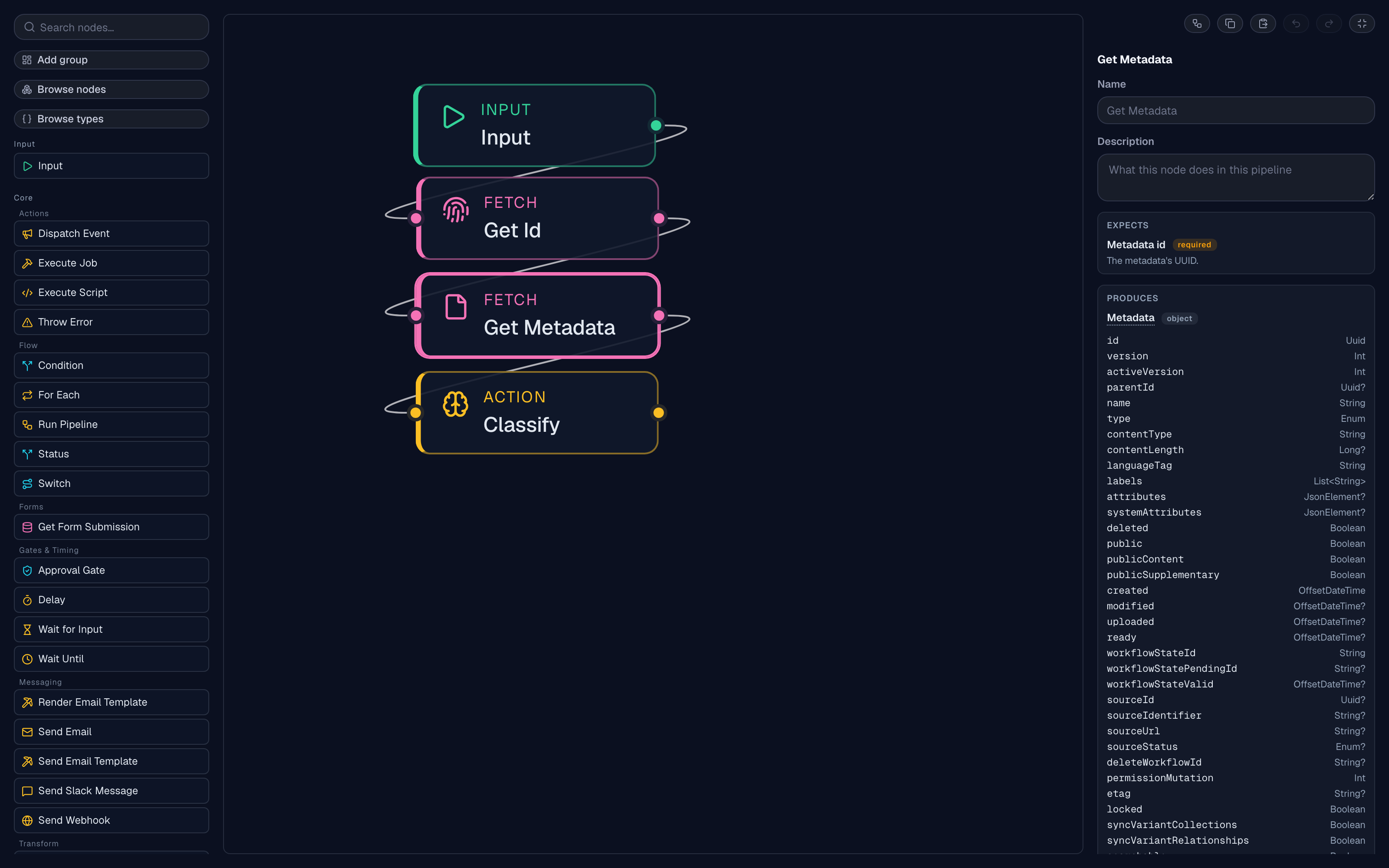
Task: Click the Add group button
Action: (x=112, y=60)
